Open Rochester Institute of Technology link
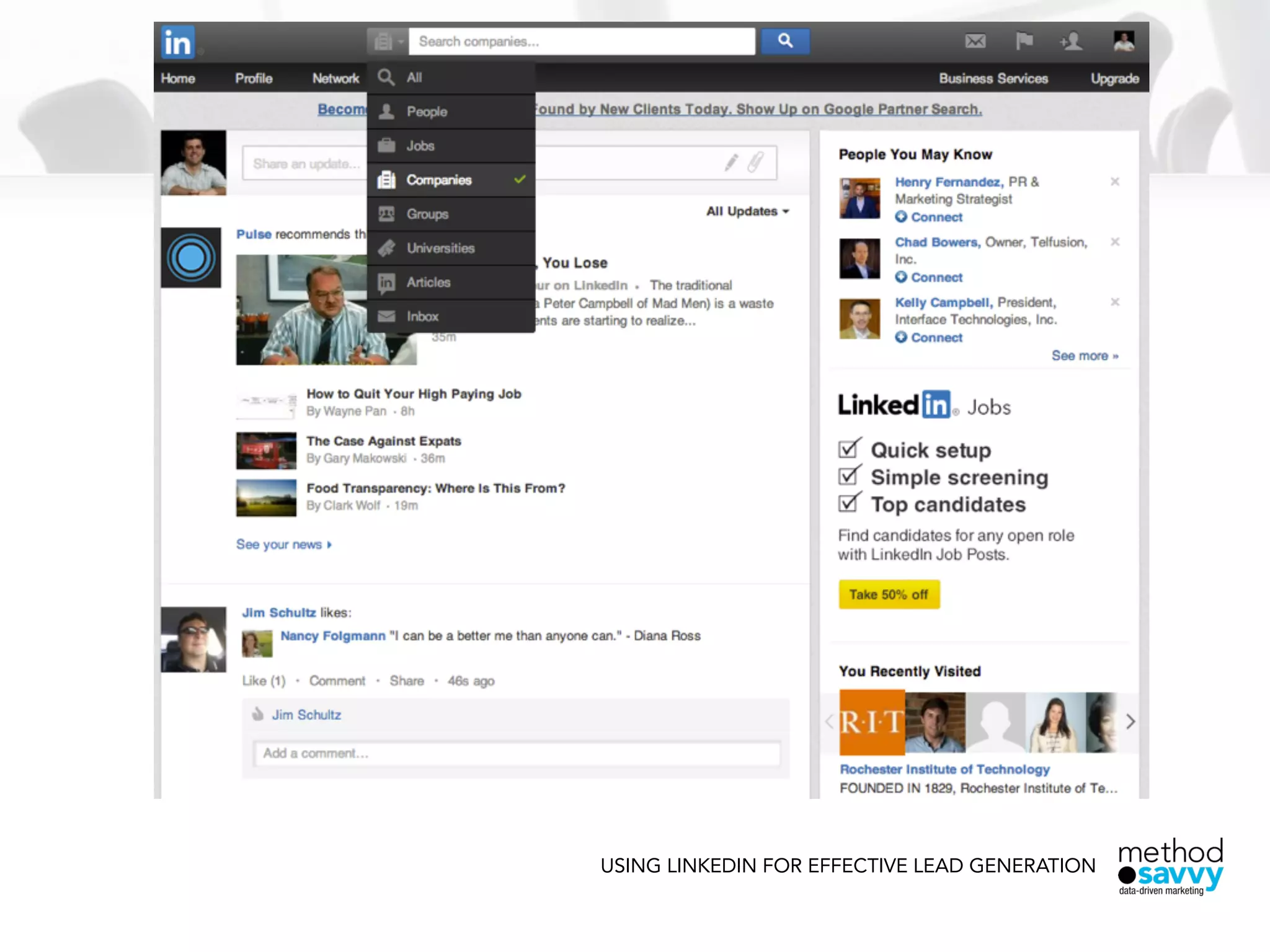This screenshot has width=1270, height=952. 944,769
